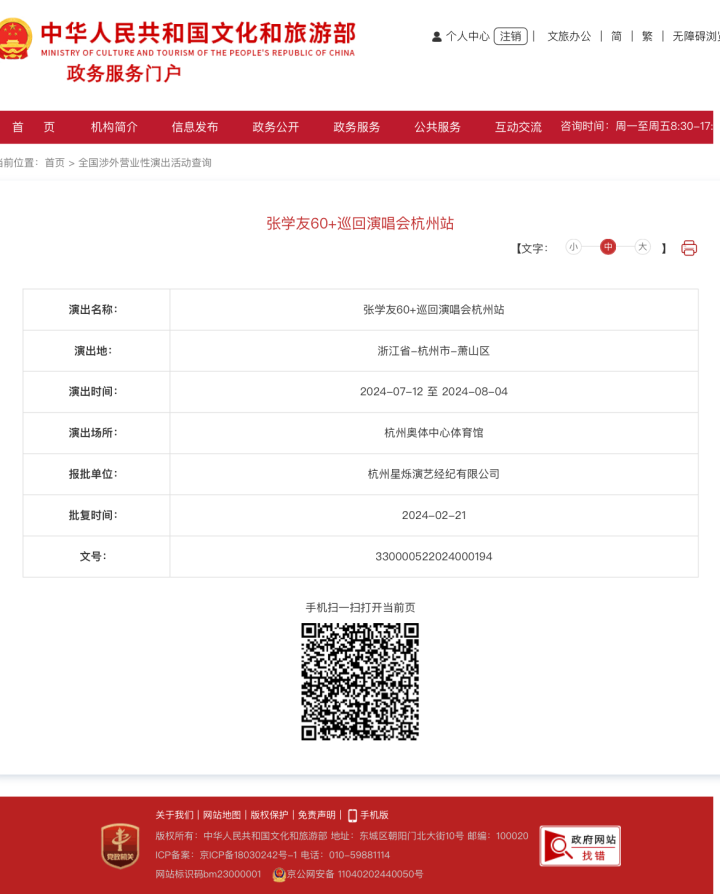Open the 个人中心 link
The height and width of the screenshot is (894, 720).
[x=467, y=36]
